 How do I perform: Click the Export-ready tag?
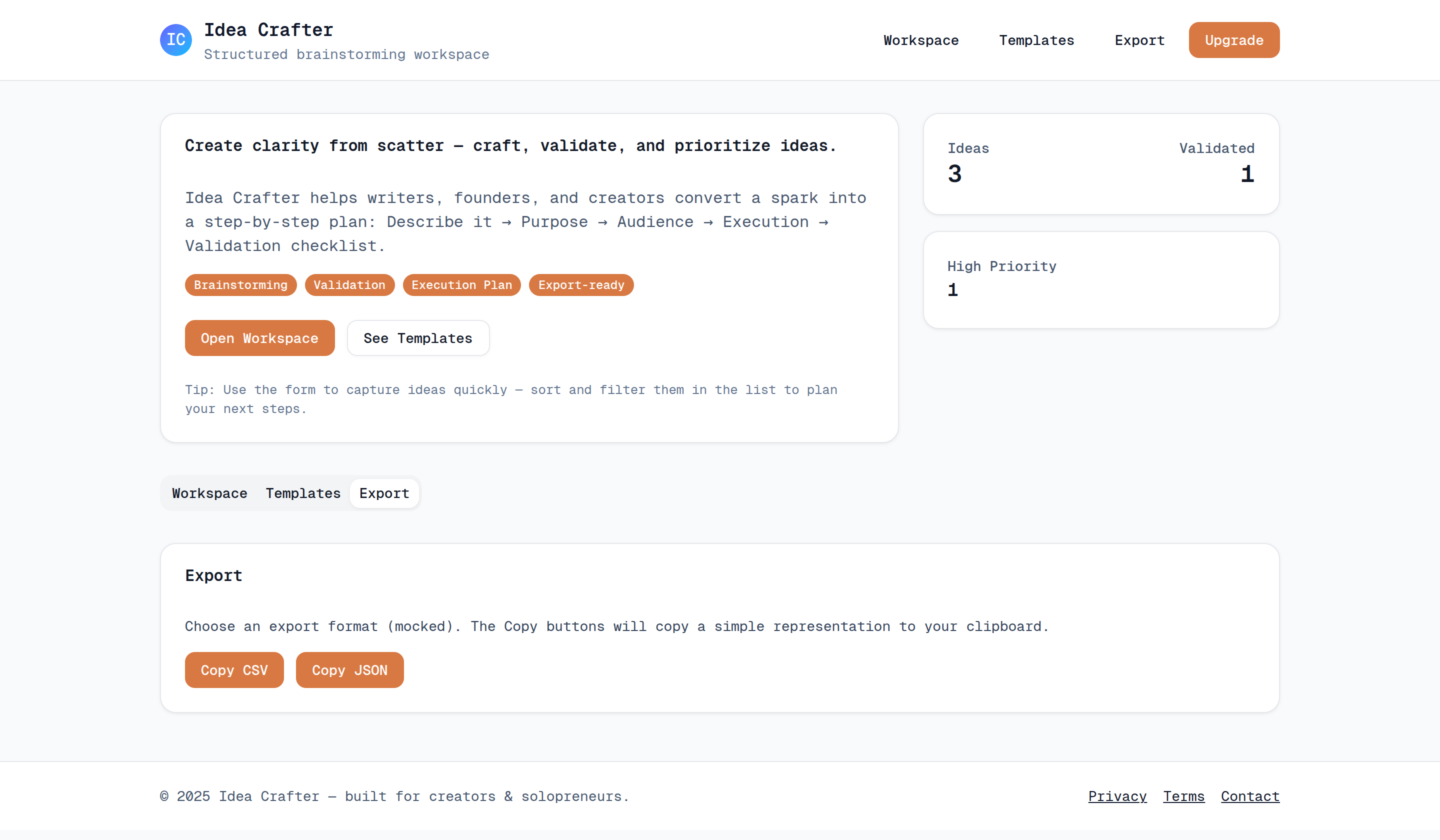(580, 285)
